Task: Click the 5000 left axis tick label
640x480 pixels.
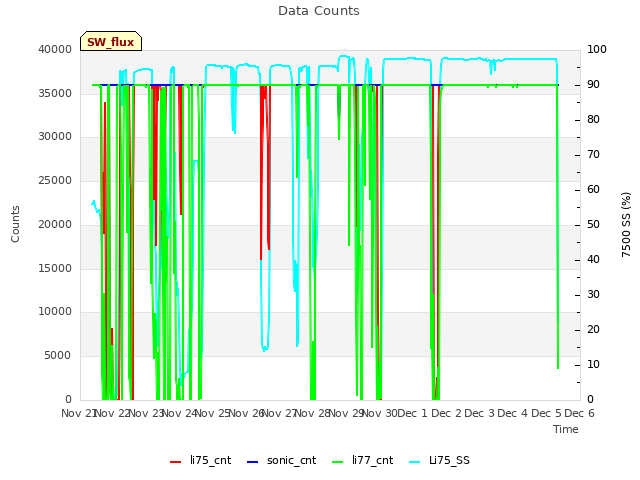Action: click(x=58, y=356)
